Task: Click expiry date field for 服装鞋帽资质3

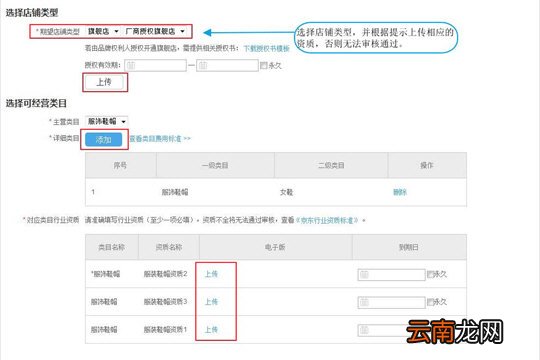Action: pyautogui.click(x=391, y=302)
